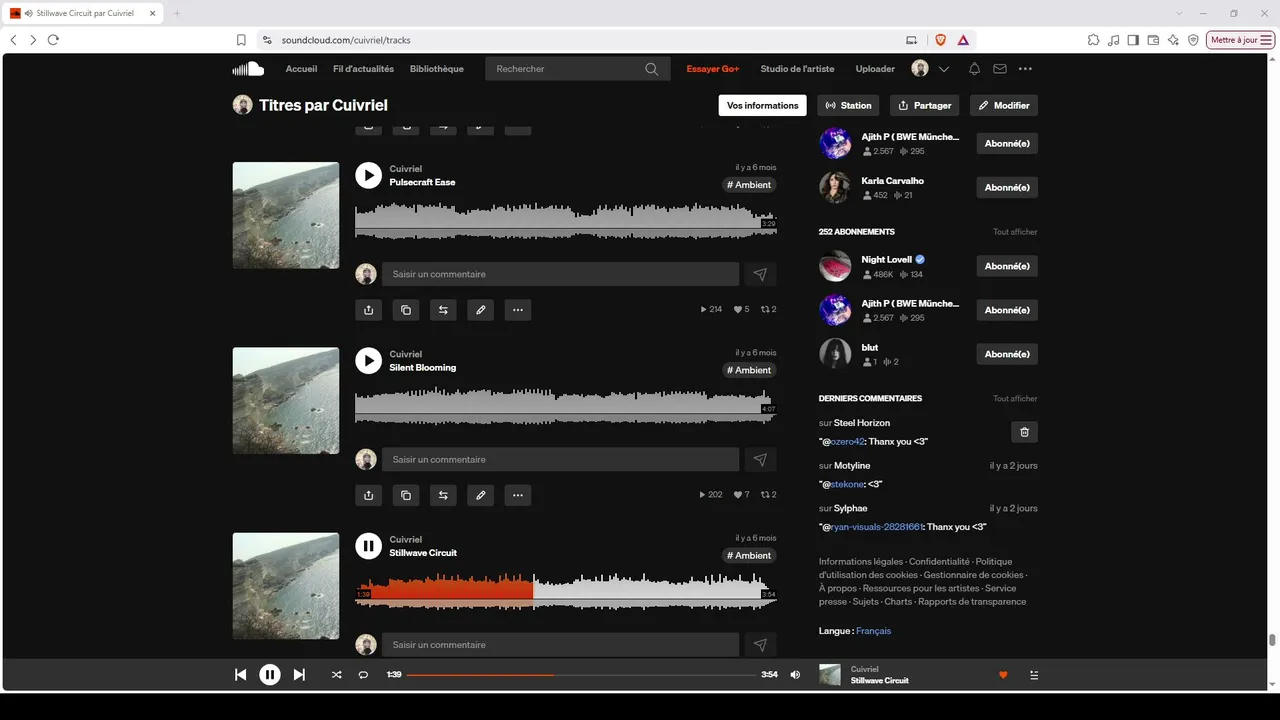Click the SoundCloud logo

click(248, 69)
